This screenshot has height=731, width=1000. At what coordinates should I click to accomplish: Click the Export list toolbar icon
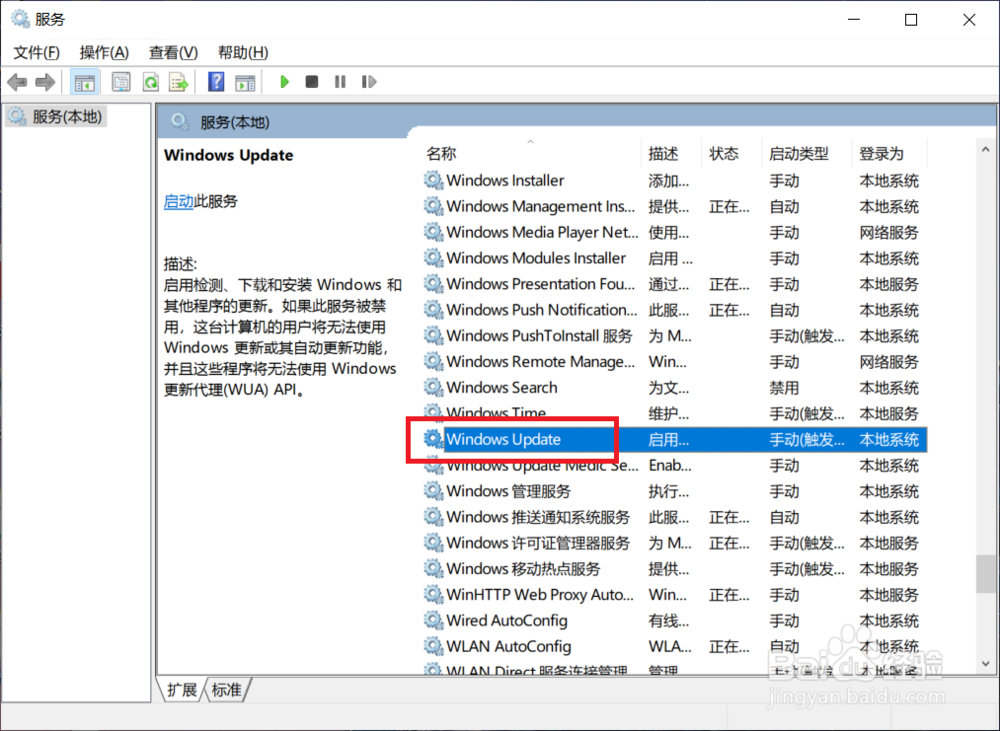click(179, 82)
